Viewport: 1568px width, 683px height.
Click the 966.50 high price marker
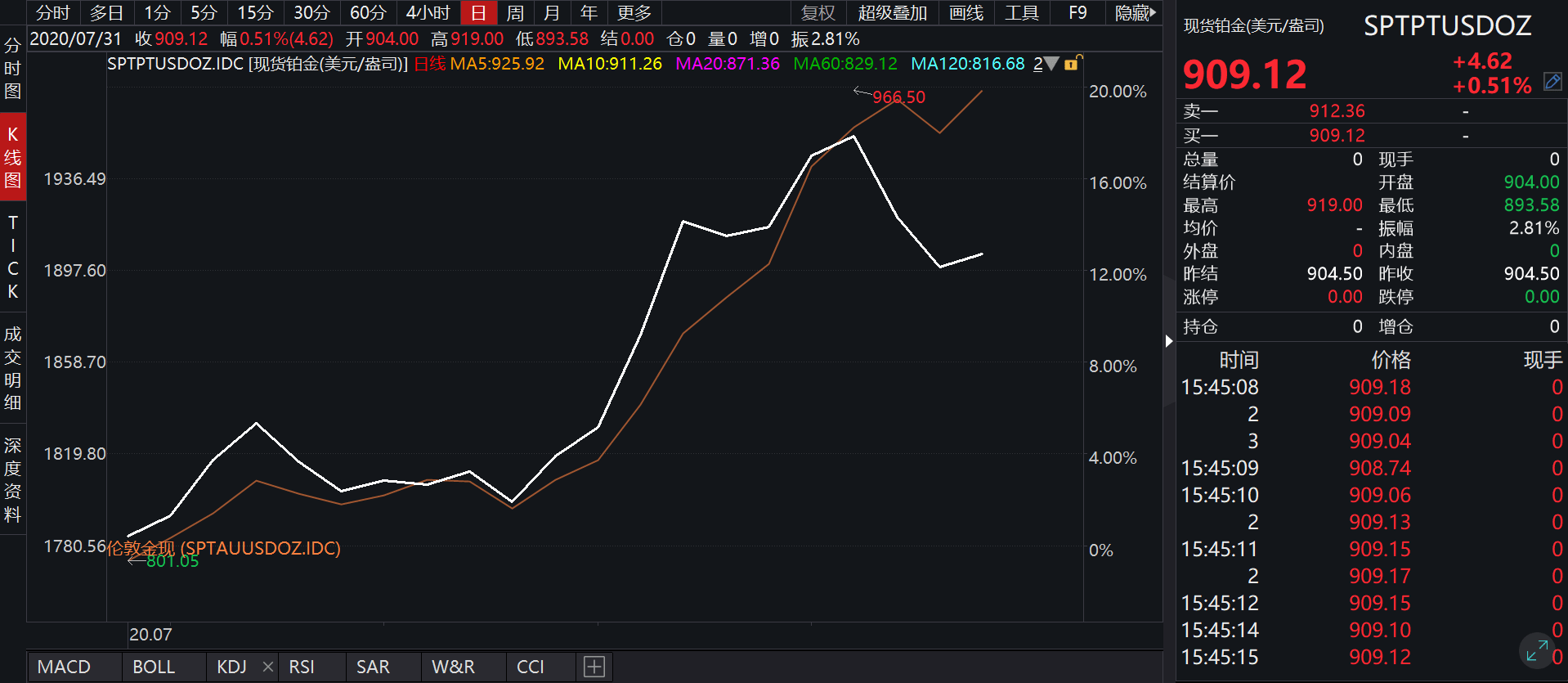[x=898, y=97]
